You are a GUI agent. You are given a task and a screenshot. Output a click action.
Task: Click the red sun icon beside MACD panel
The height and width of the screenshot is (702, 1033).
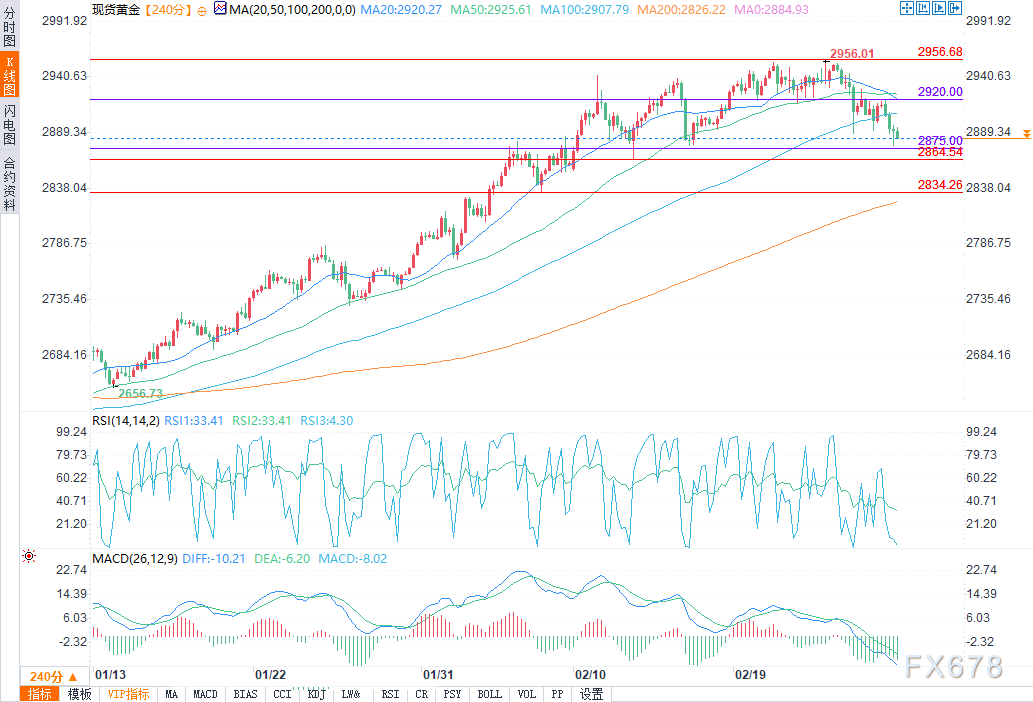coord(29,556)
